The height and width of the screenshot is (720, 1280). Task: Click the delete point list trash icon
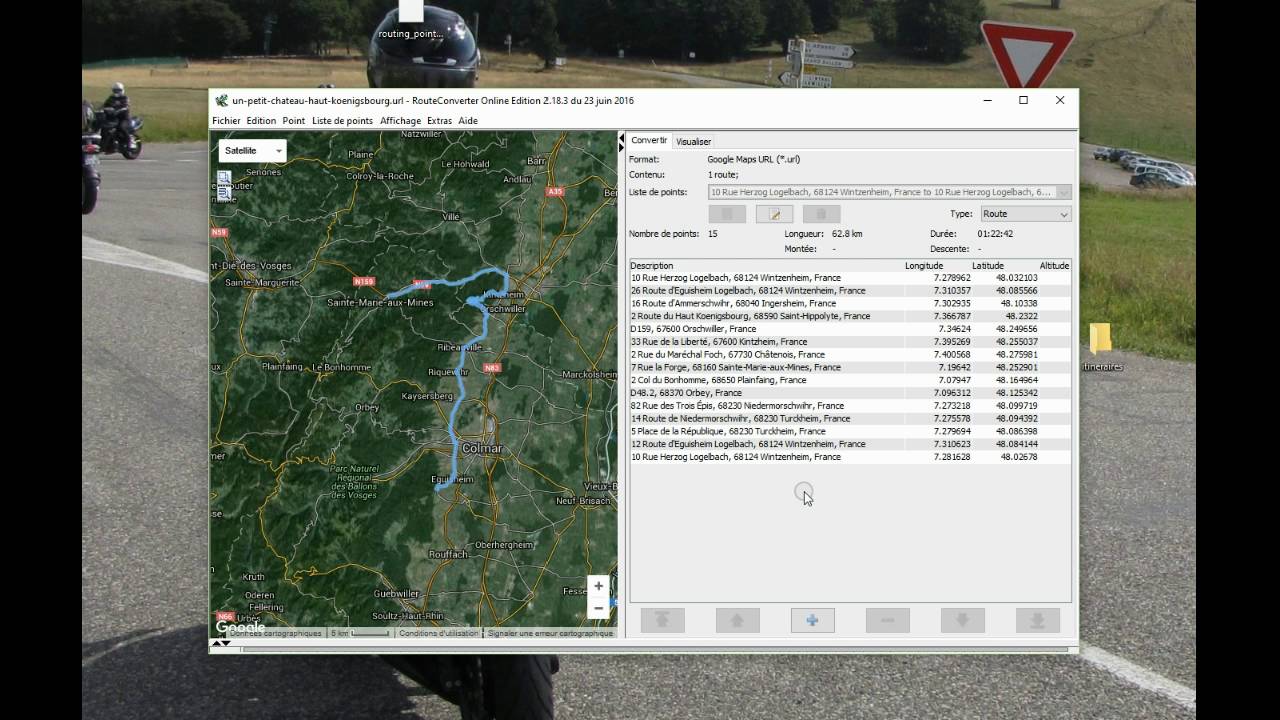click(821, 214)
